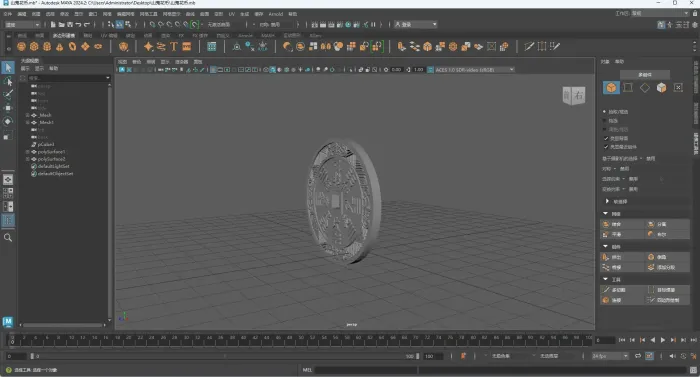This screenshot has height=377, width=700.
Task: Switch to the FX shelf tab
Action: (181, 35)
